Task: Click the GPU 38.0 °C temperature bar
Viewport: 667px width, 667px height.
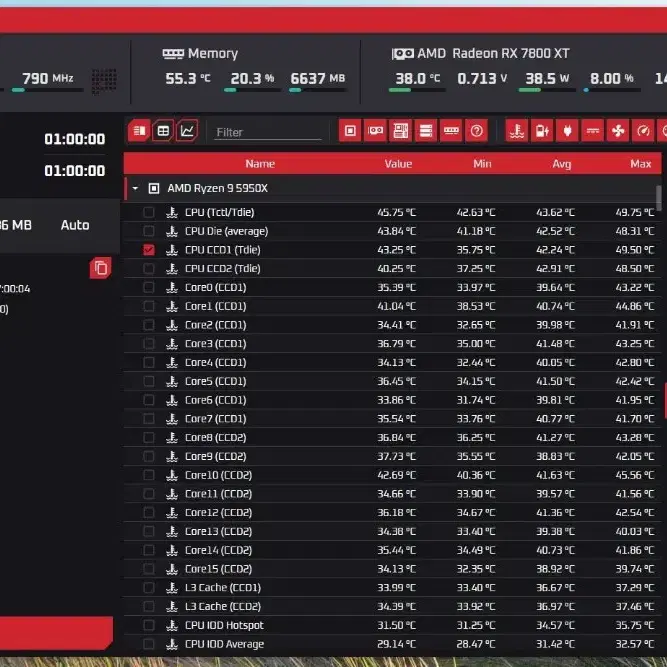Action: 417,90
